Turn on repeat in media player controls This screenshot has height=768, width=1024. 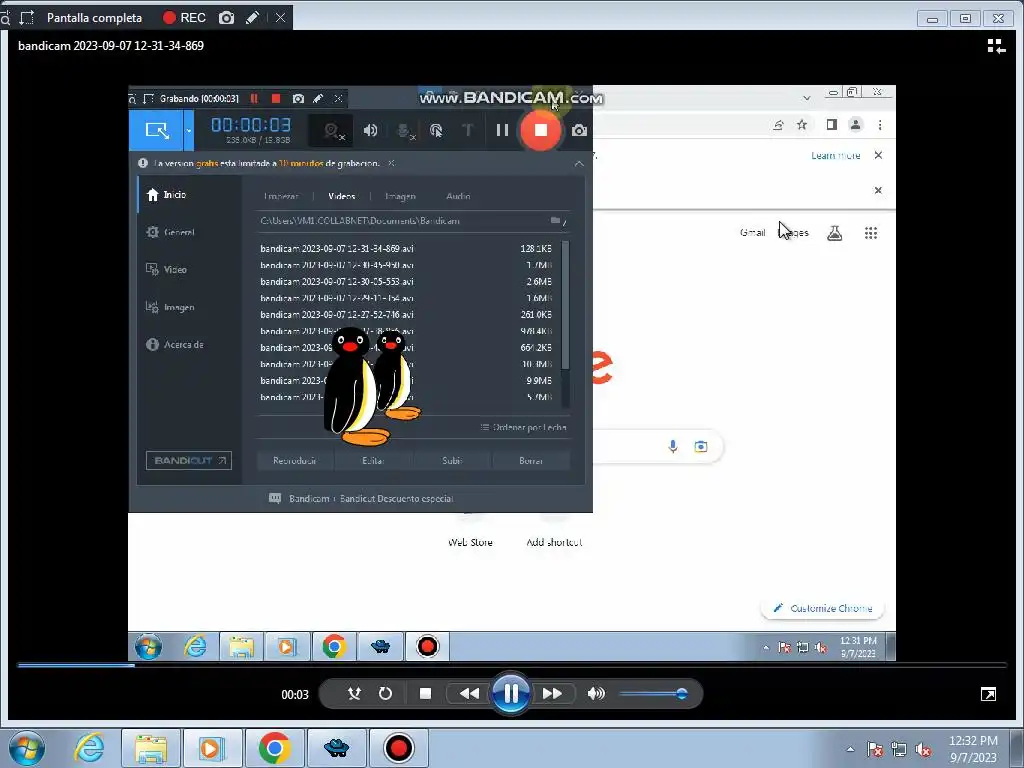coord(385,694)
